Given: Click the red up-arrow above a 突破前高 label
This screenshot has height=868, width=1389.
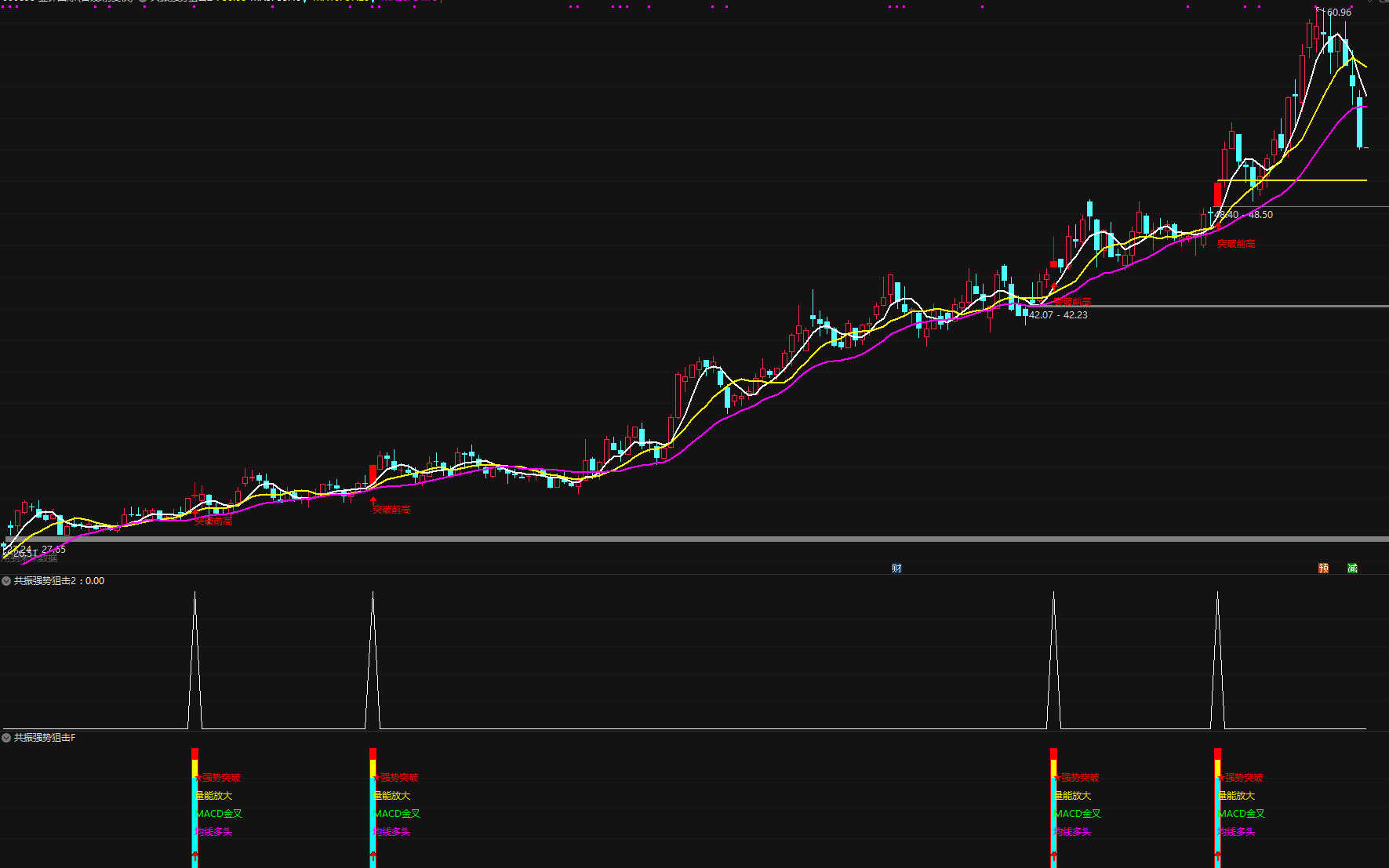Looking at the screenshot, I should (x=373, y=499).
